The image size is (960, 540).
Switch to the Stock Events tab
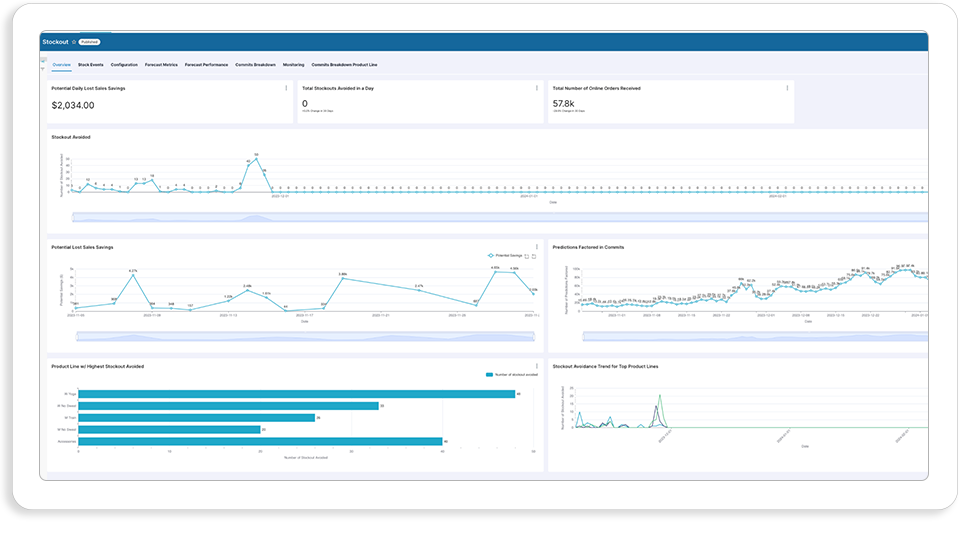pos(91,65)
